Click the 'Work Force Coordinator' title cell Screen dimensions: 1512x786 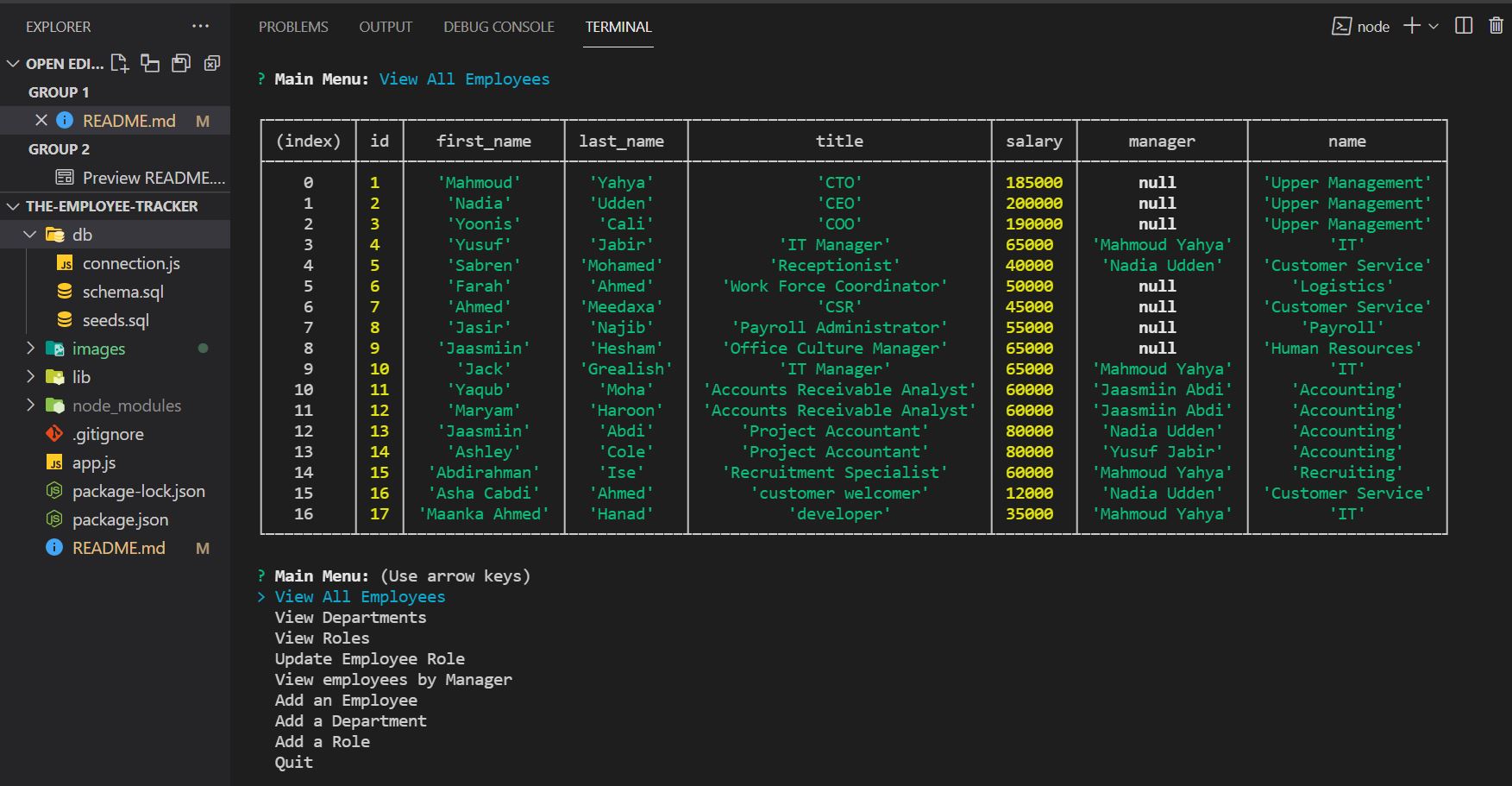(x=834, y=286)
